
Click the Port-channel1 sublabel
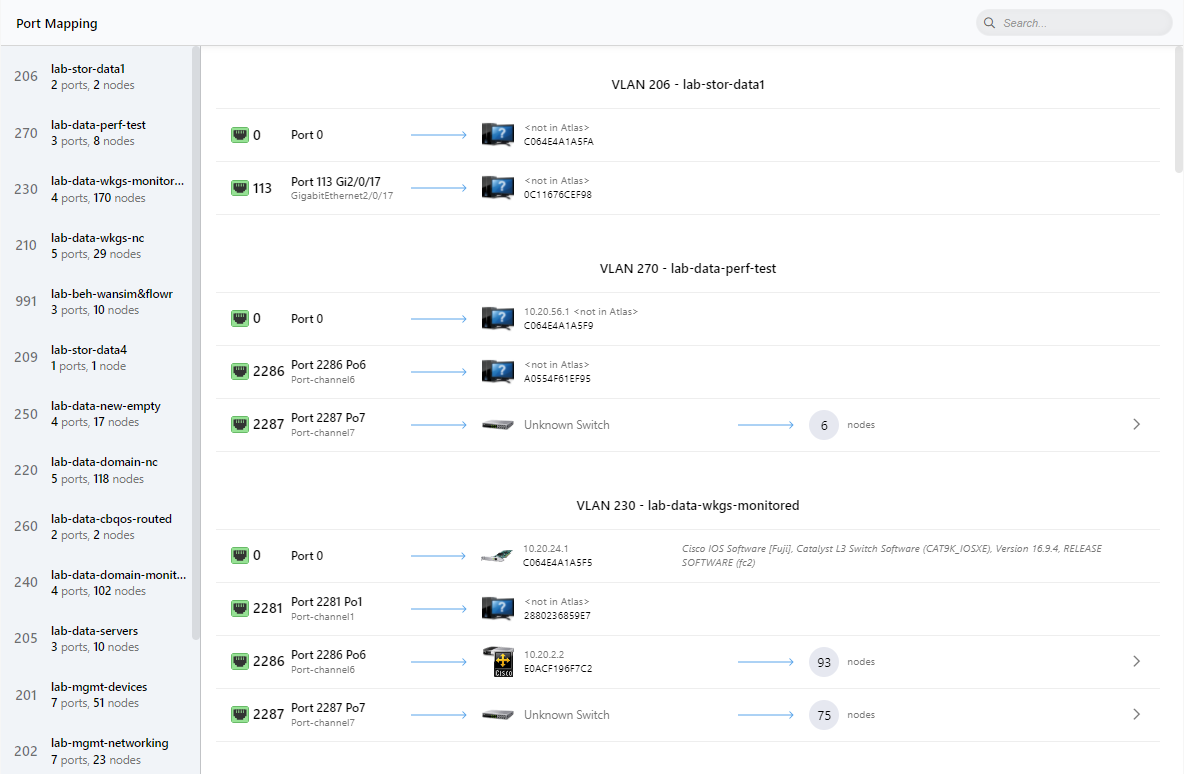[322, 616]
